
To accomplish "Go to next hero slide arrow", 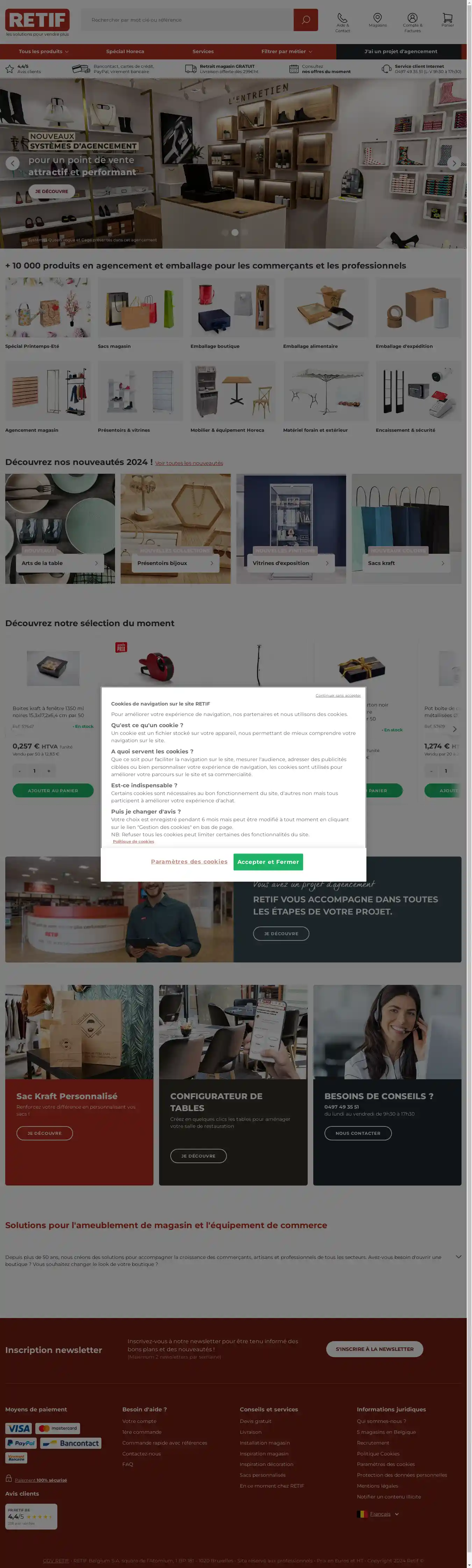I will (454, 163).
